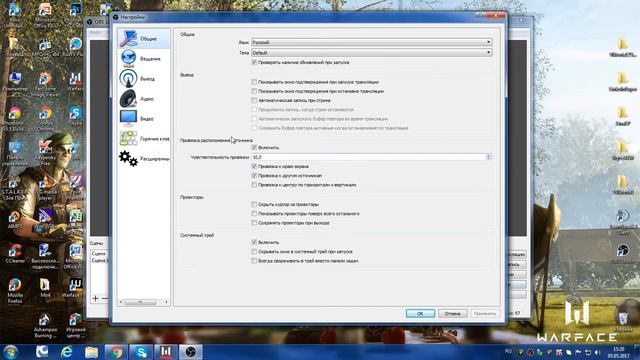Screen dimensions: 640x360
Task: Click the volume icon in system tray
Action: (598, 352)
